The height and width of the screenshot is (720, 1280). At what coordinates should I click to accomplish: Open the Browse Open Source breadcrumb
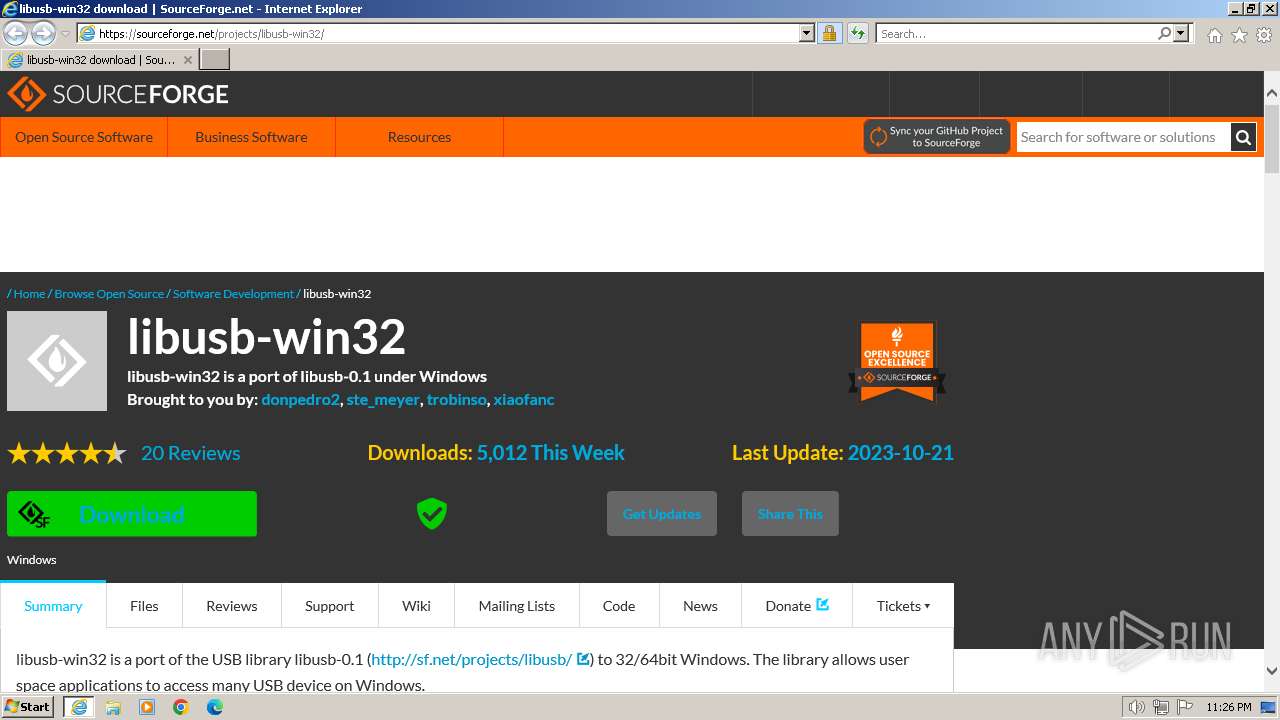(x=109, y=294)
